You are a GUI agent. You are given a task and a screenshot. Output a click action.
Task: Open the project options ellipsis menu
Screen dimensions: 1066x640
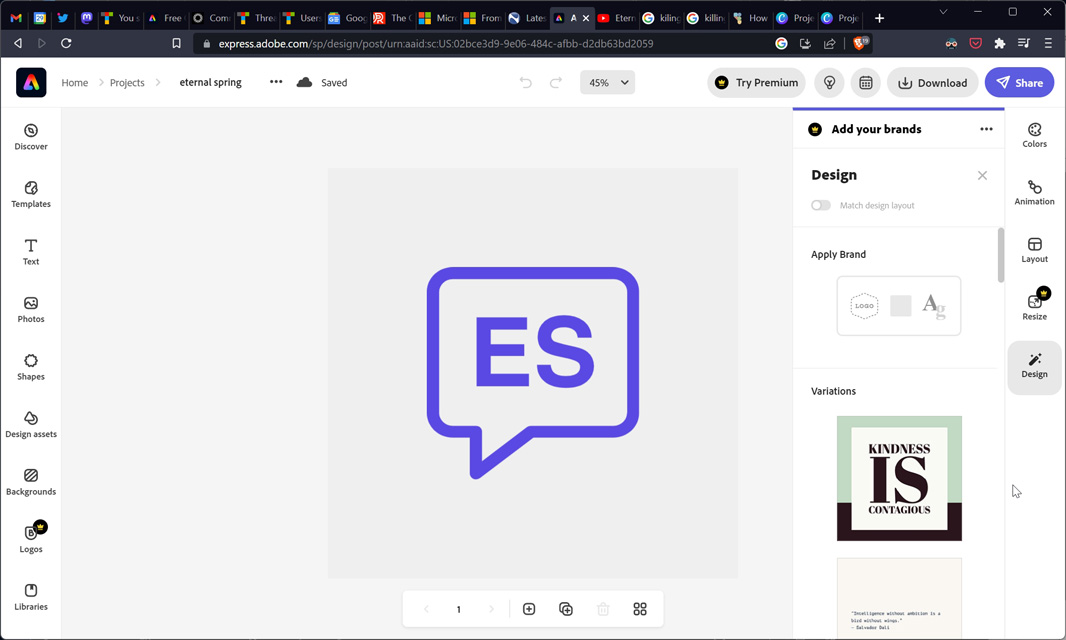[276, 82]
